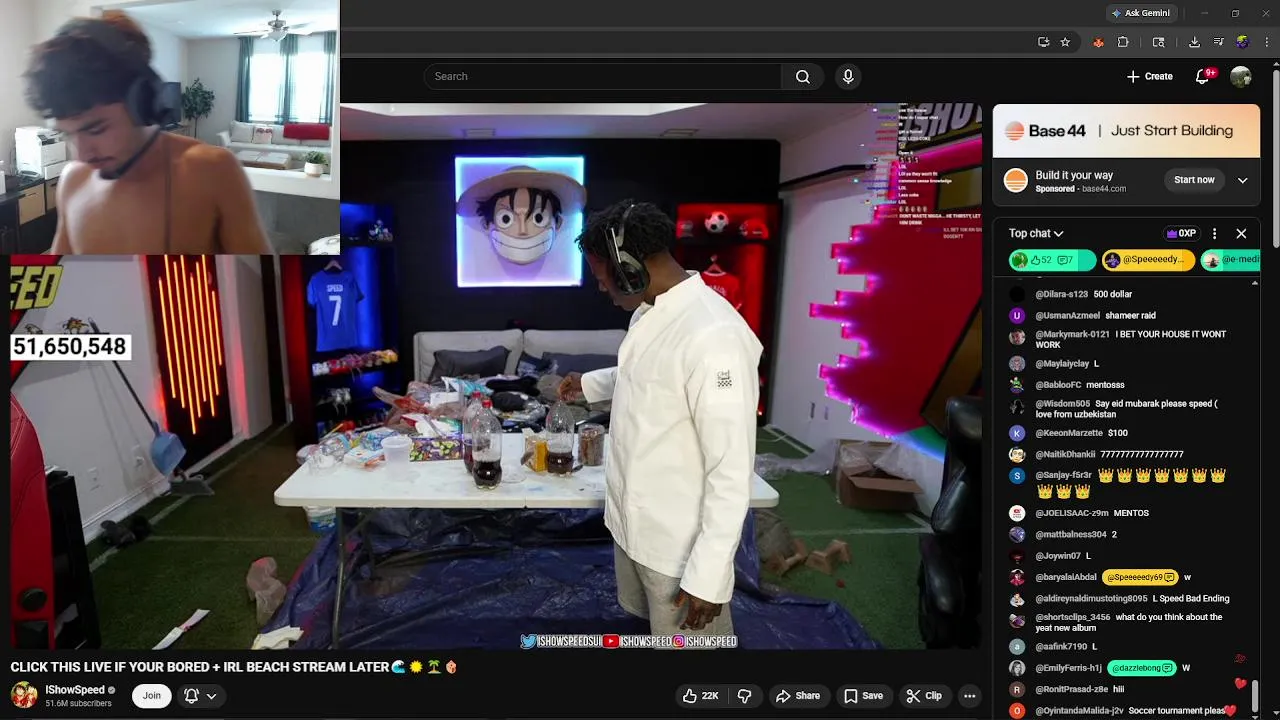Open the Top chat mode dropdown
This screenshot has width=1280, height=720.
[1036, 233]
